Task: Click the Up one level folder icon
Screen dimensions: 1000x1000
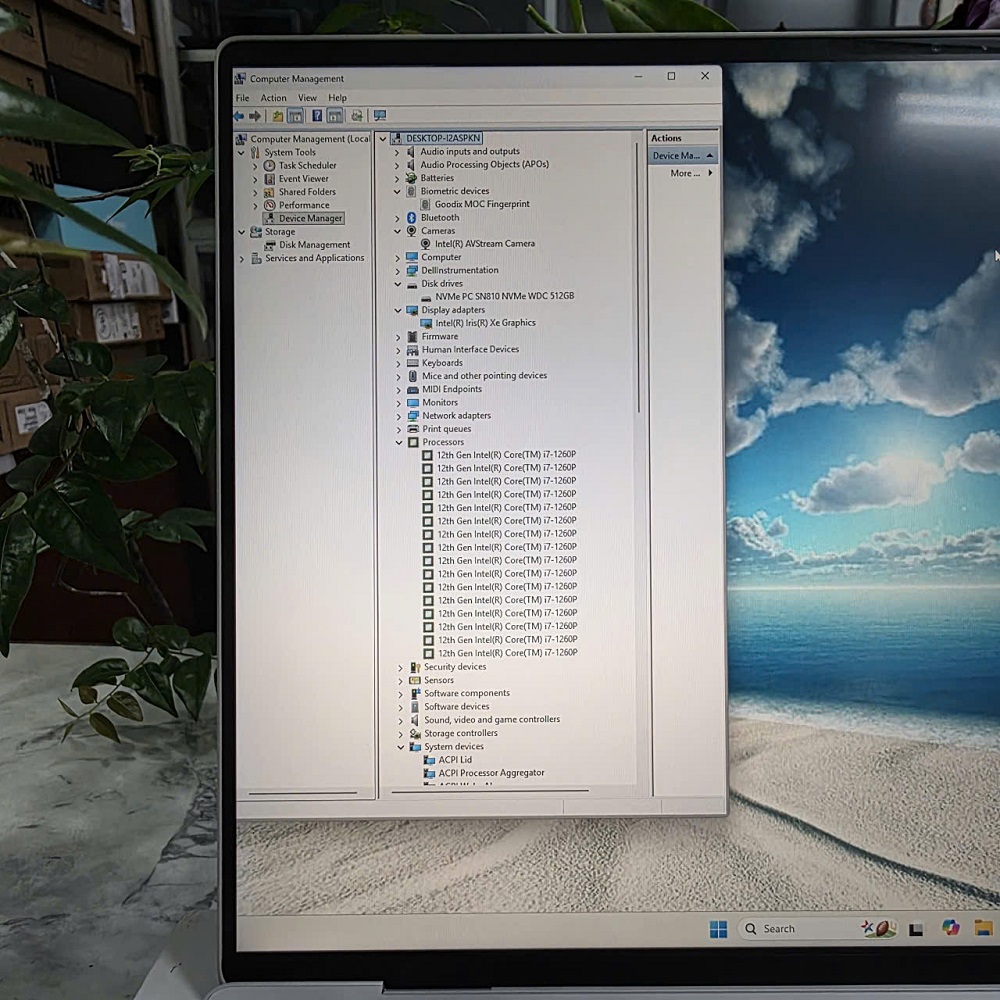Action: click(277, 115)
